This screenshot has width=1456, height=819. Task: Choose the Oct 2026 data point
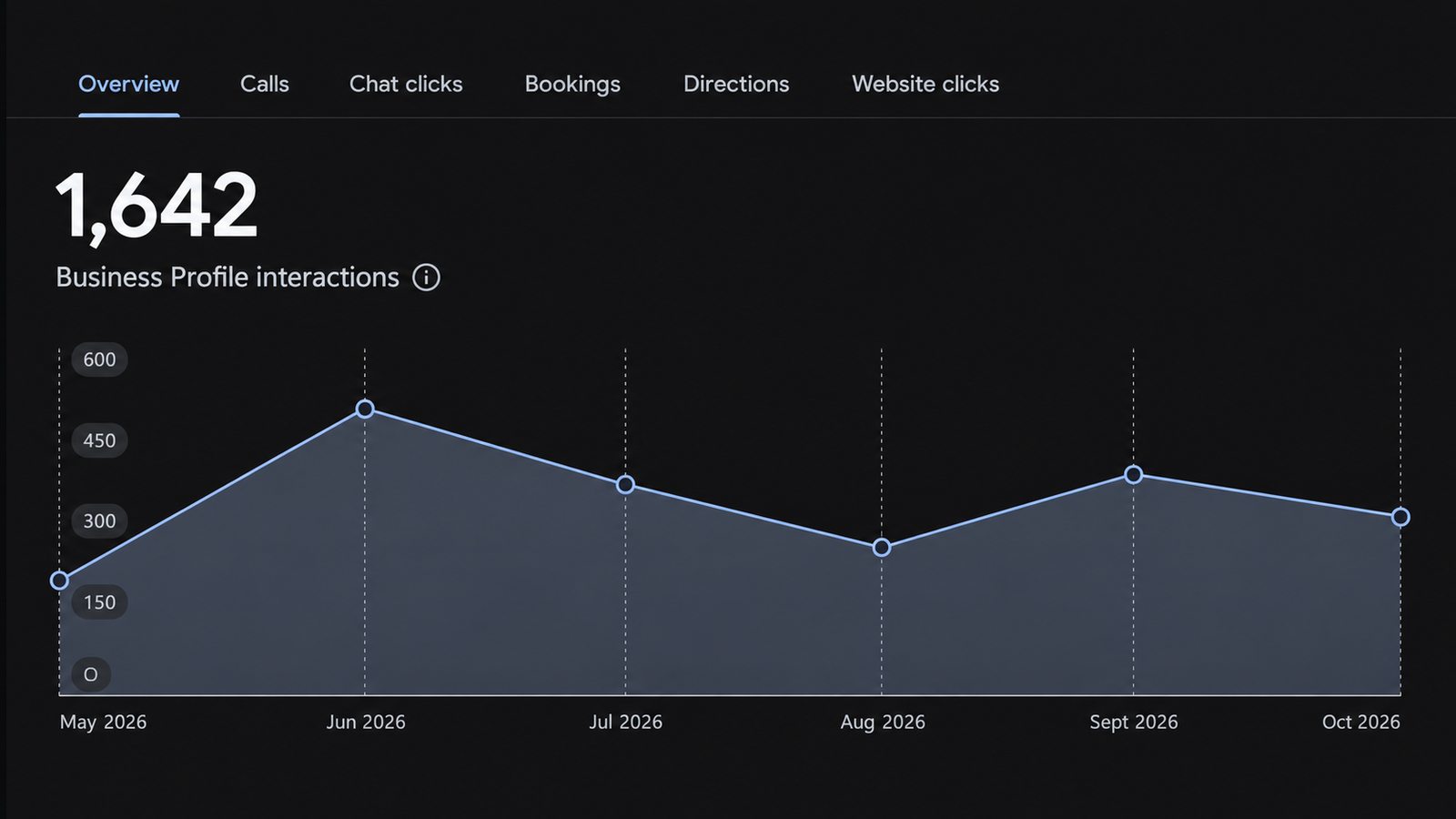coord(1400,518)
